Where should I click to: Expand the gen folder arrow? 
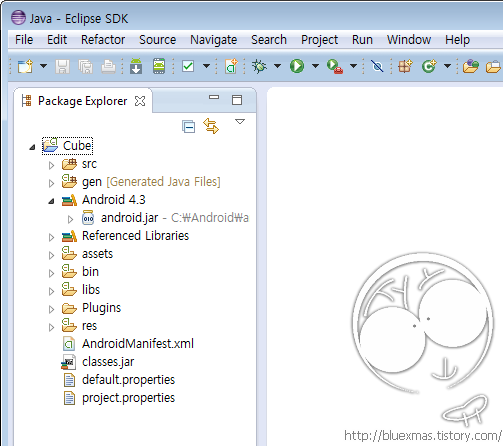tap(51, 183)
